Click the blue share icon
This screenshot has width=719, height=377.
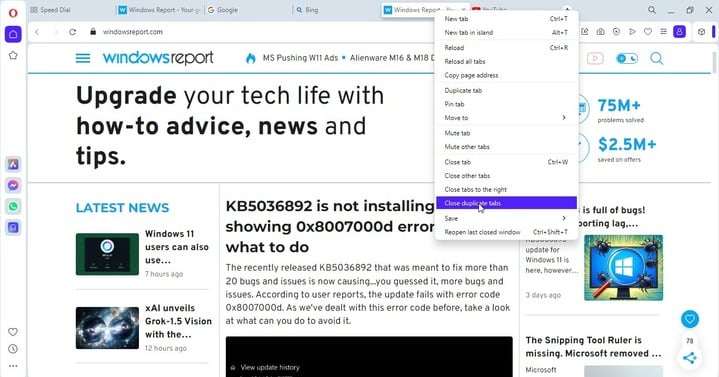coord(690,358)
